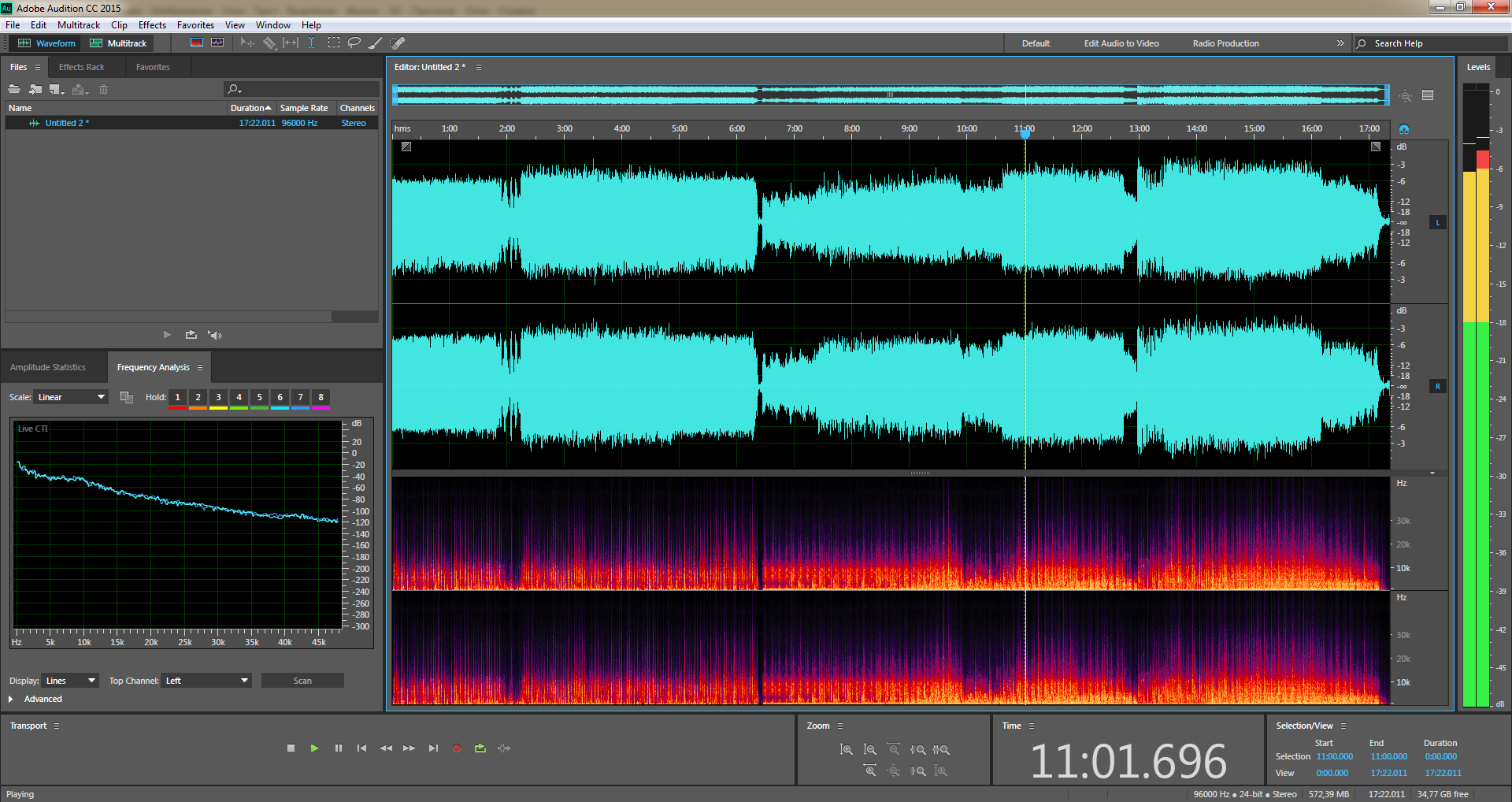Click the copy graph data icon
The width and height of the screenshot is (1512, 802).
pos(126,397)
